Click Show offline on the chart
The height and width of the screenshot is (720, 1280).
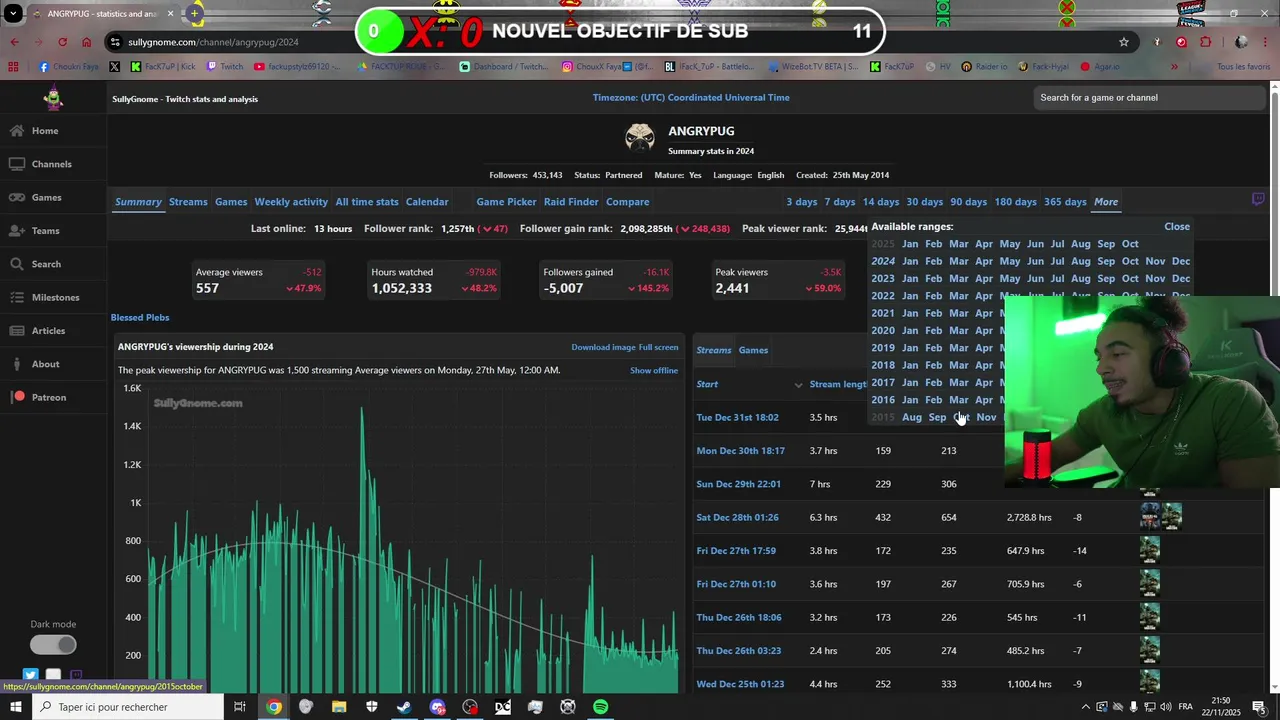pos(654,371)
